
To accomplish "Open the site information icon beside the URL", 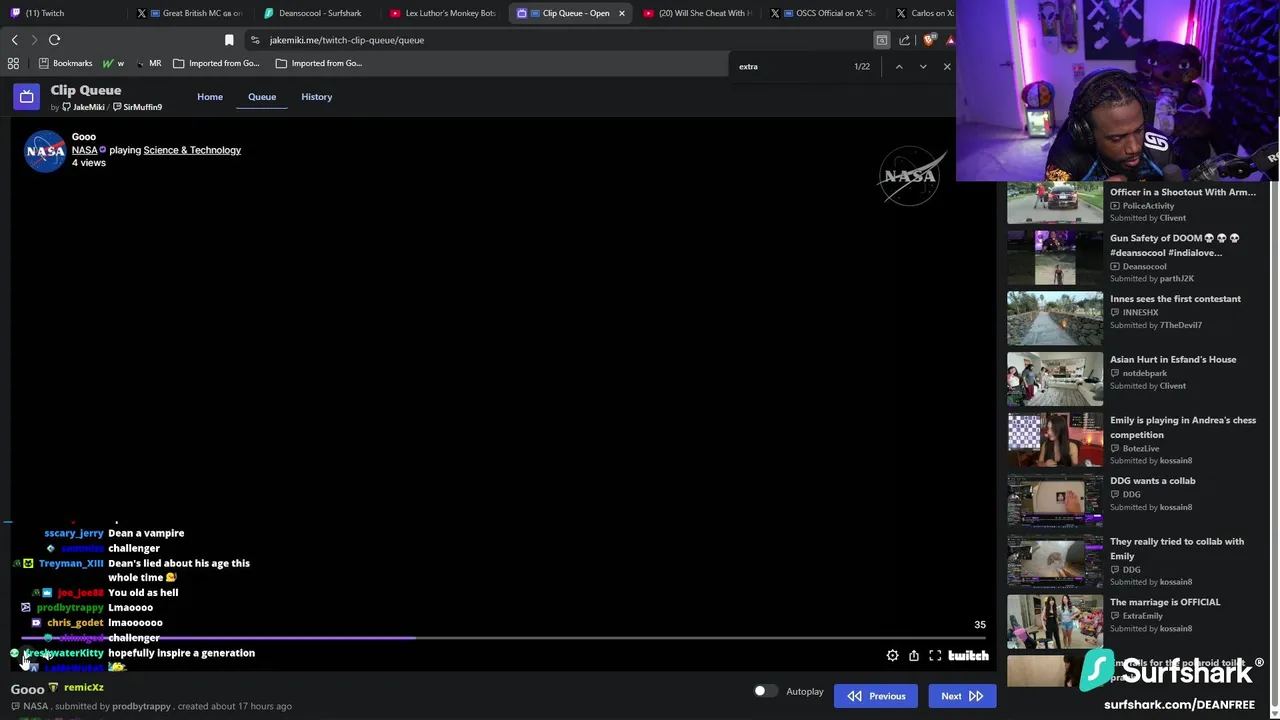I will (255, 40).
